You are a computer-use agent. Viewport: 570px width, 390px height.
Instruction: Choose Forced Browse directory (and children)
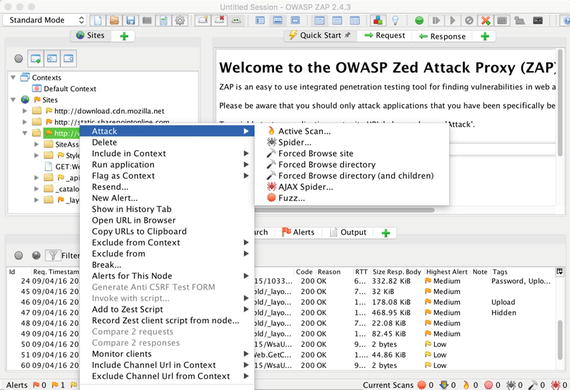coord(352,176)
